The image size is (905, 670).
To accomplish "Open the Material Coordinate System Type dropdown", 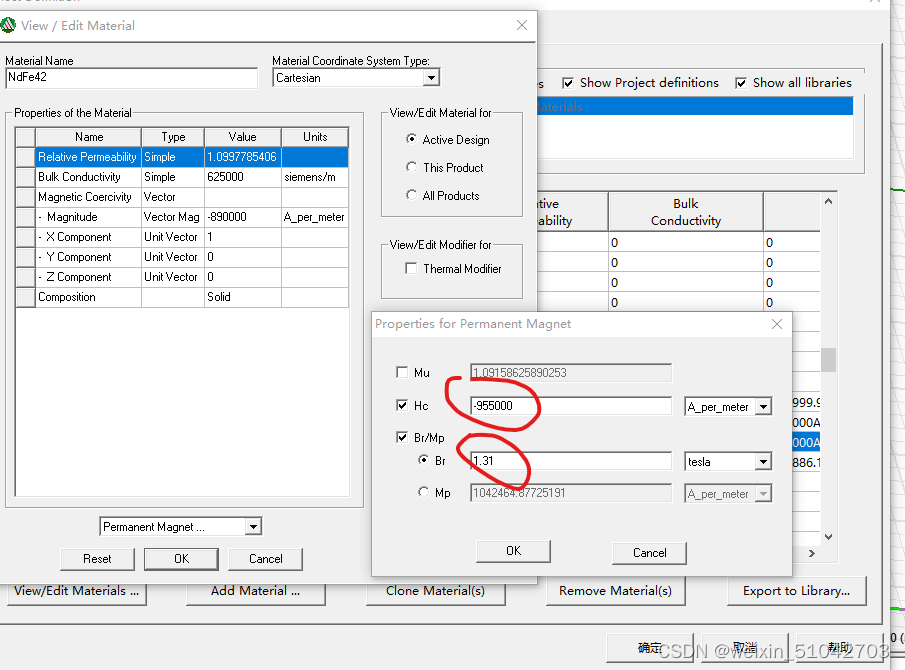I will click(x=433, y=77).
